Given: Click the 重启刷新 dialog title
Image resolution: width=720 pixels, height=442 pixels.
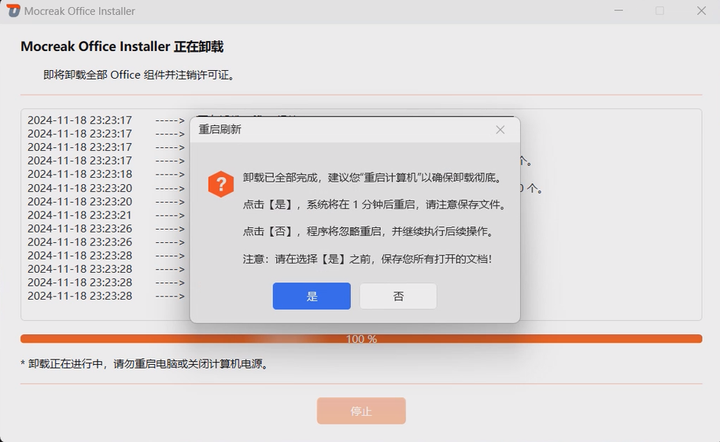Looking at the screenshot, I should pyautogui.click(x=220, y=129).
